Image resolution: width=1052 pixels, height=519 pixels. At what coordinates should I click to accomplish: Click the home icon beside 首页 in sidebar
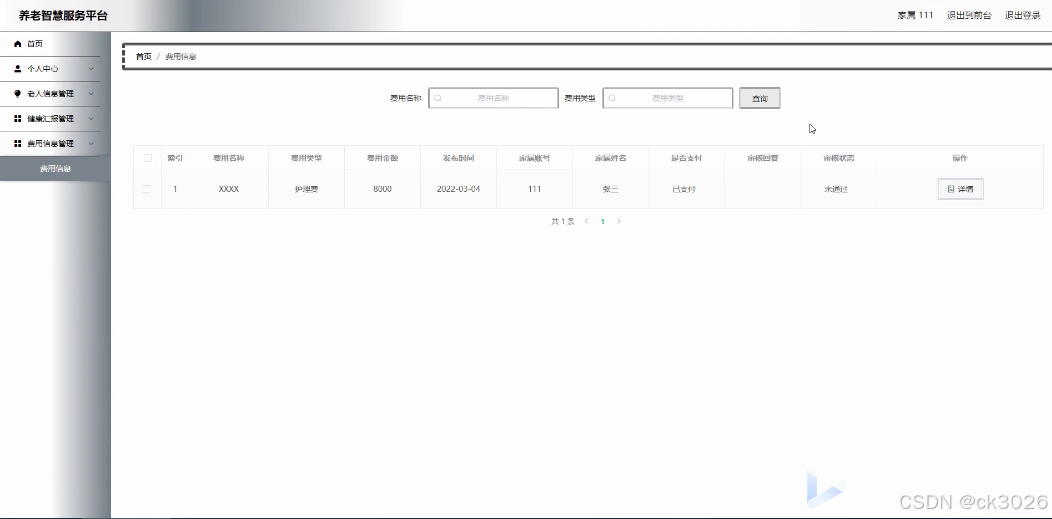coord(17,44)
